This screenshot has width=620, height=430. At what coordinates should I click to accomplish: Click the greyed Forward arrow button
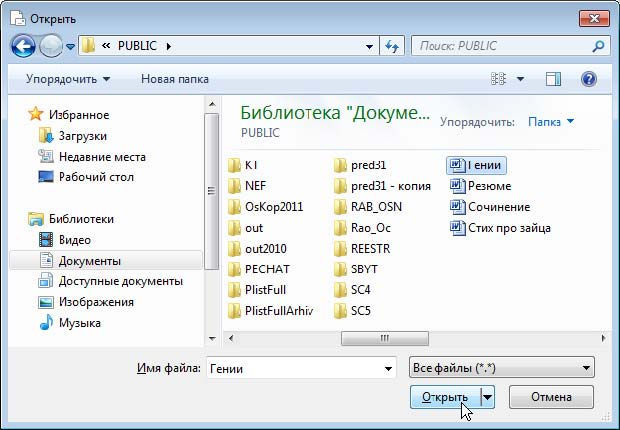pos(51,46)
